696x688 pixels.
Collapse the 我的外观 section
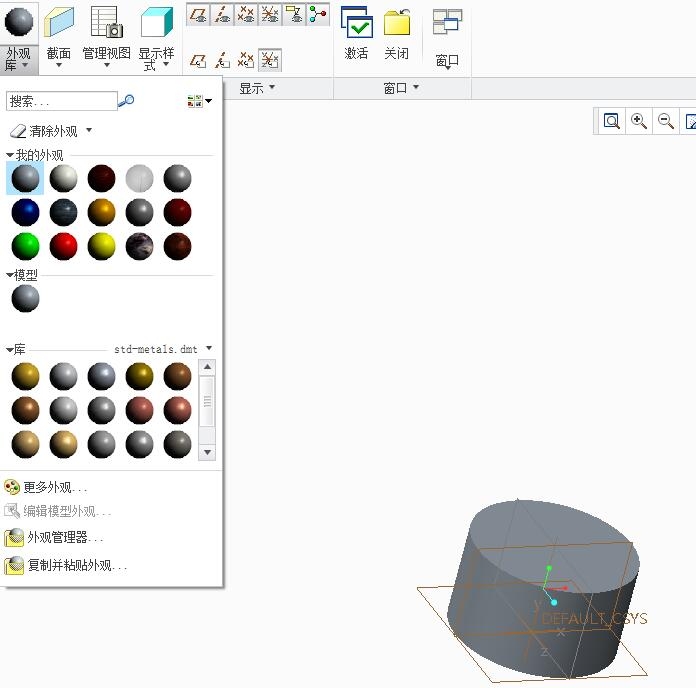point(10,156)
